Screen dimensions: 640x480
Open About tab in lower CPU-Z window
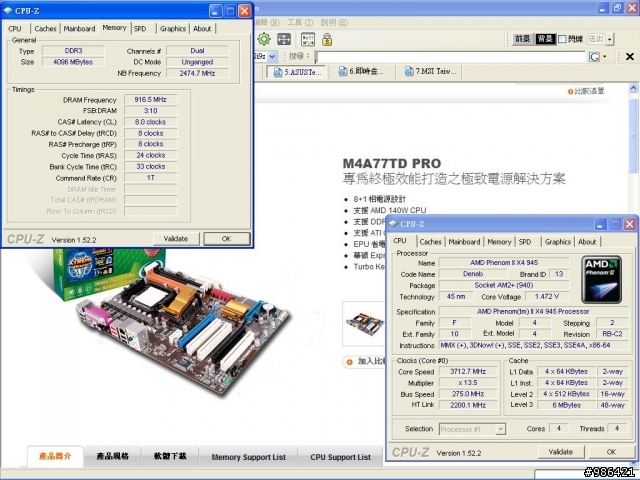pyautogui.click(x=587, y=242)
